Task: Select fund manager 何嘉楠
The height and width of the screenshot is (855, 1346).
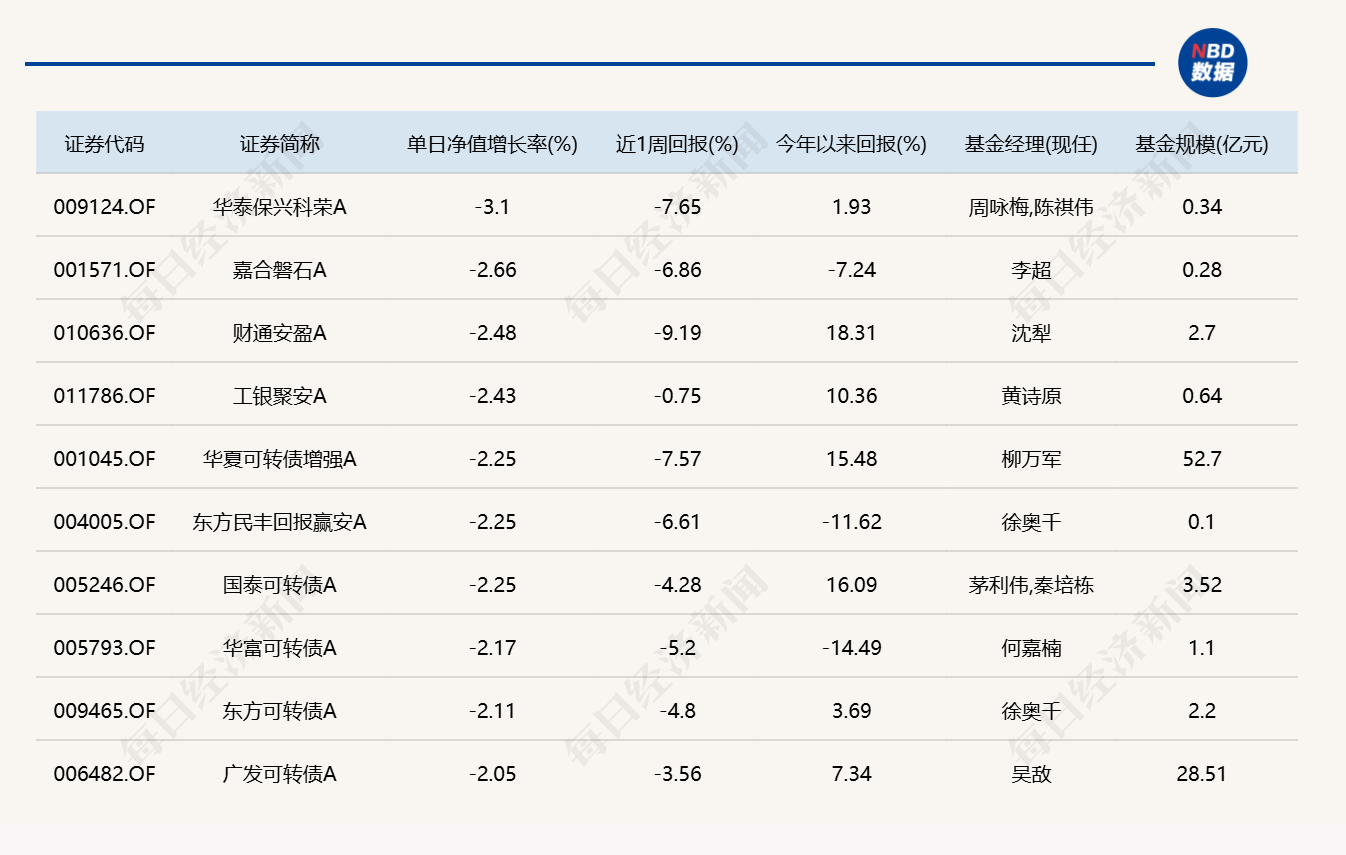Action: click(1031, 648)
